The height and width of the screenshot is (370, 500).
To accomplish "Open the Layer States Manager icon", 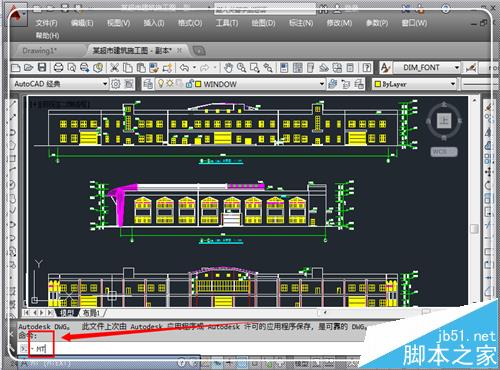I will [x=359, y=84].
